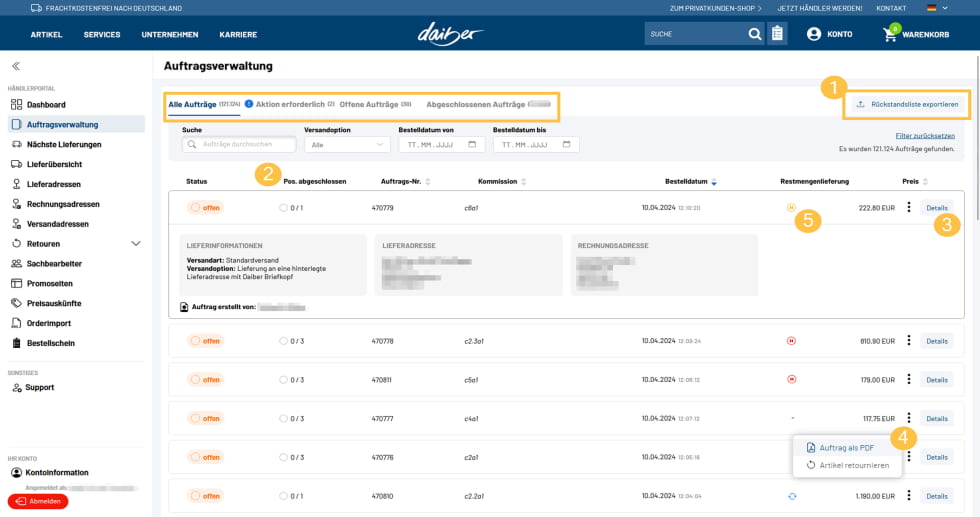980x517 pixels.
Task: Open the Versandoption dropdown
Action: click(x=347, y=144)
